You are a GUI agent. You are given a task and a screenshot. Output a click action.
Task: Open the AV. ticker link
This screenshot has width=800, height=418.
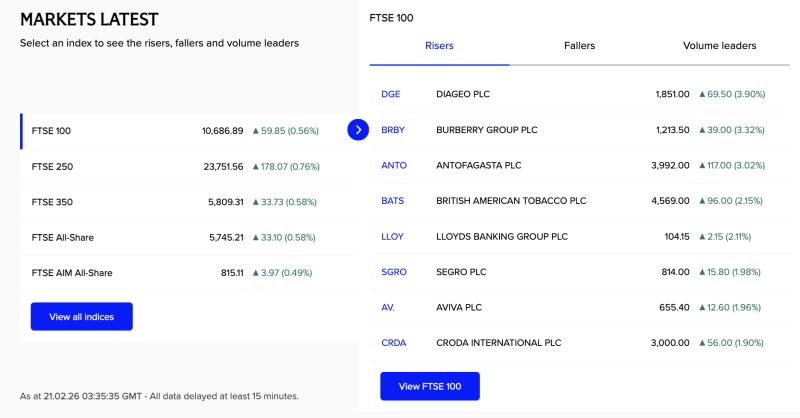point(388,308)
